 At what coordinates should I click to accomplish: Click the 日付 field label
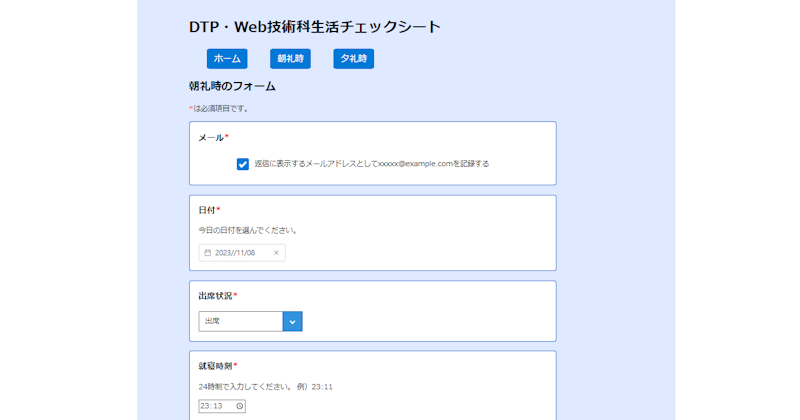click(x=209, y=210)
